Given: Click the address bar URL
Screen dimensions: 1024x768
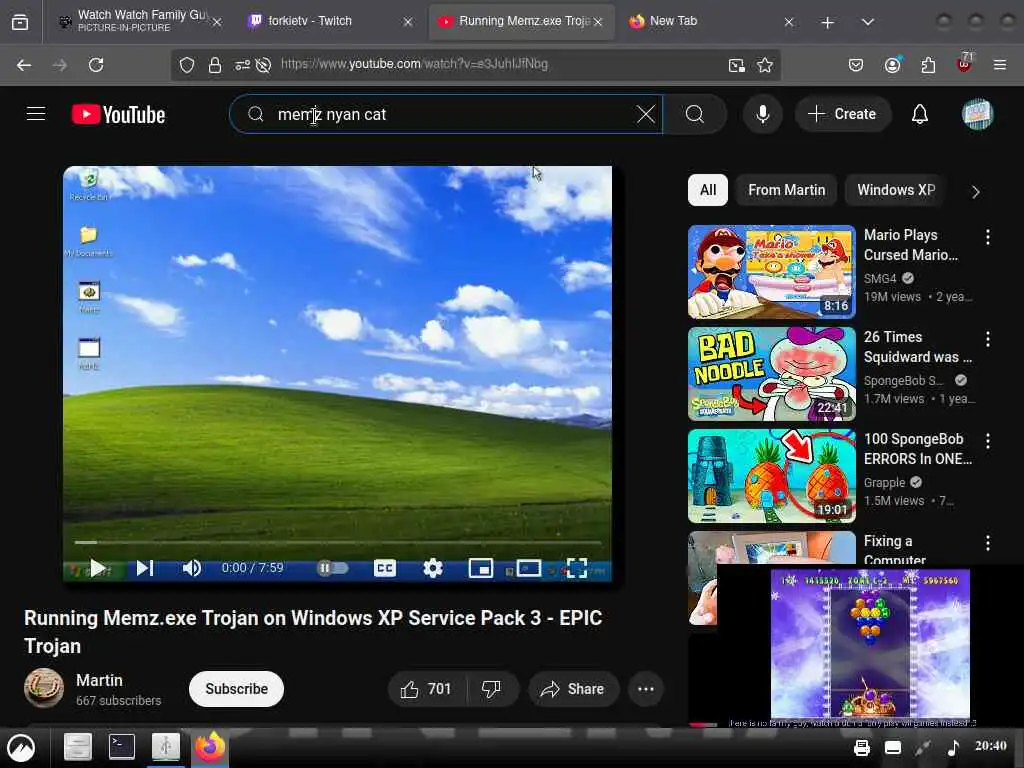Looking at the screenshot, I should coord(414,64).
